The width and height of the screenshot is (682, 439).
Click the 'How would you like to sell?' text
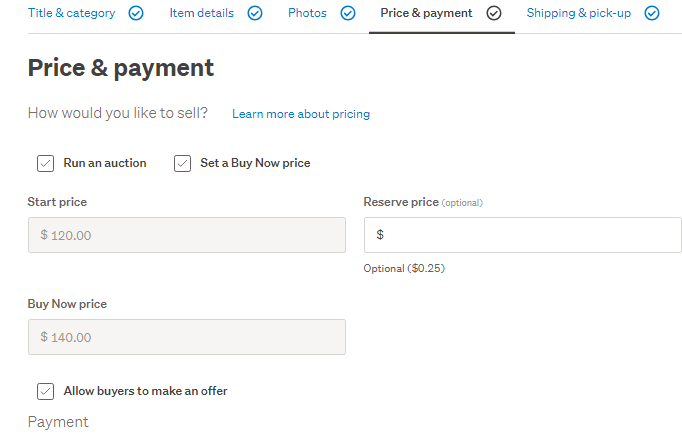tap(118, 113)
